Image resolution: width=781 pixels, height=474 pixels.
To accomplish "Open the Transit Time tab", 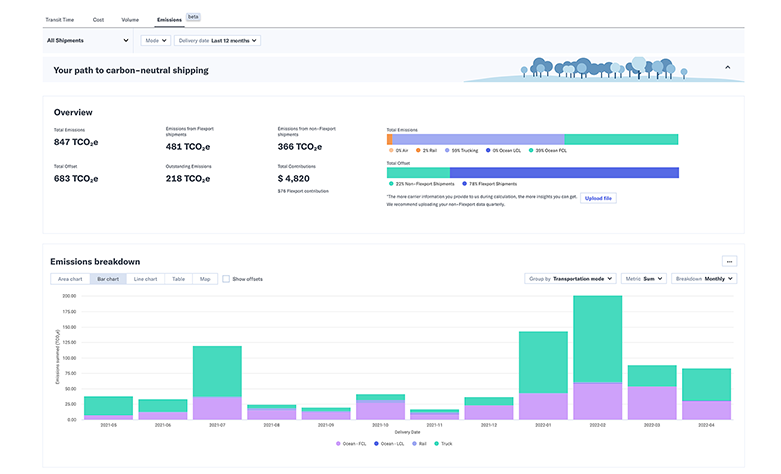I will click(59, 20).
